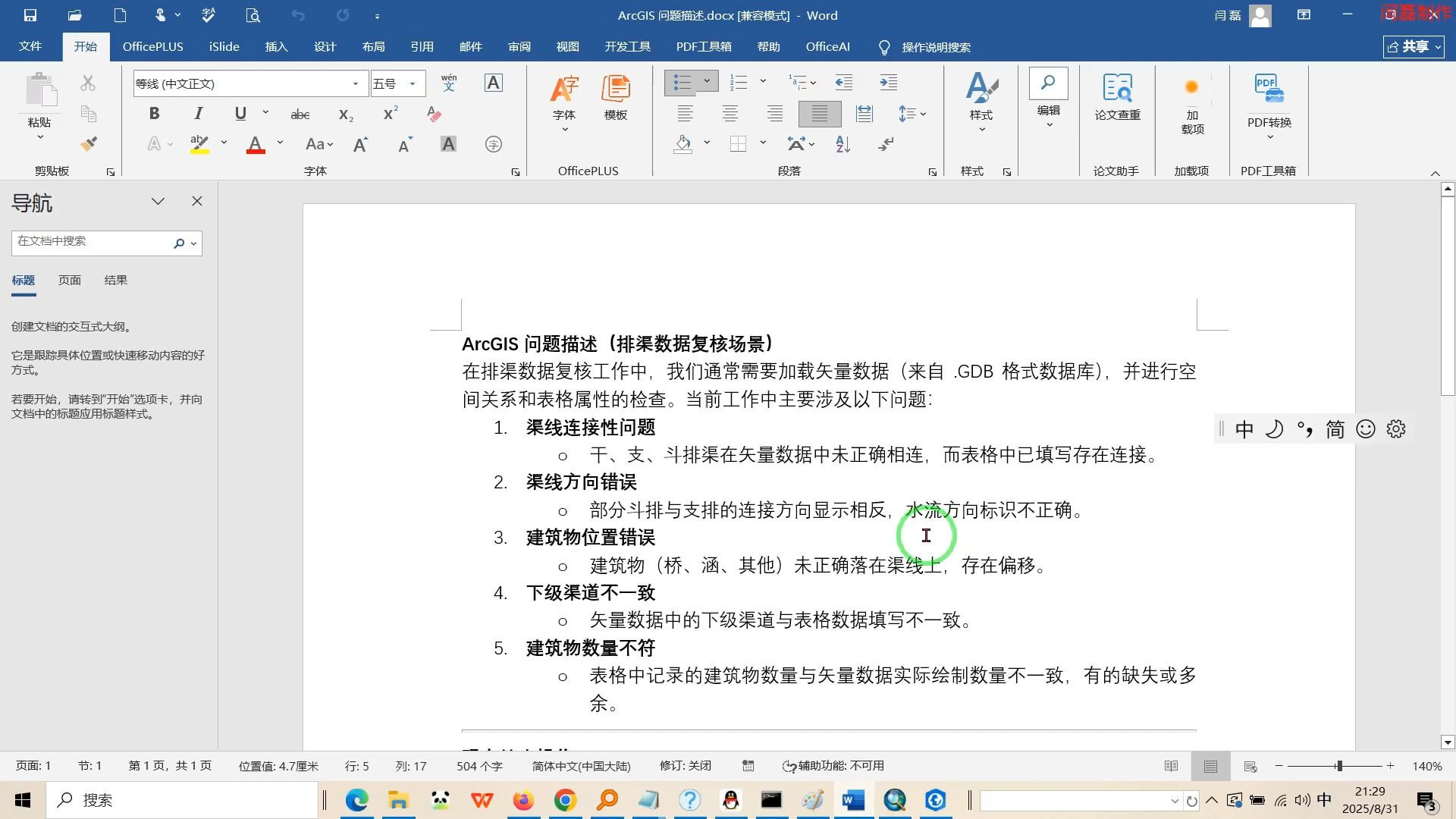Toggle character shading A button
Viewport: 1456px width, 819px height.
448,144
